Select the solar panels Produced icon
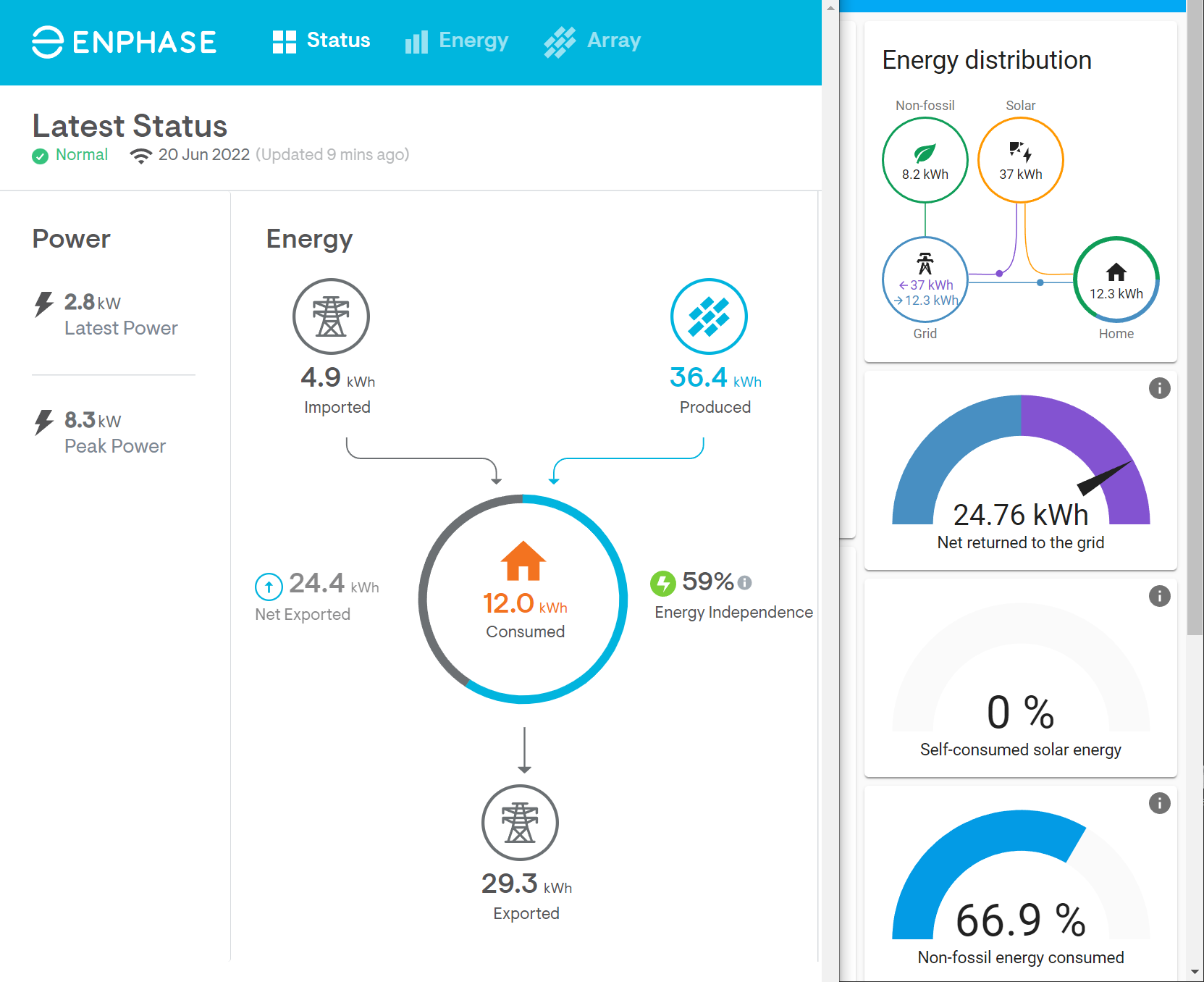Viewport: 1204px width, 982px height. (x=709, y=316)
